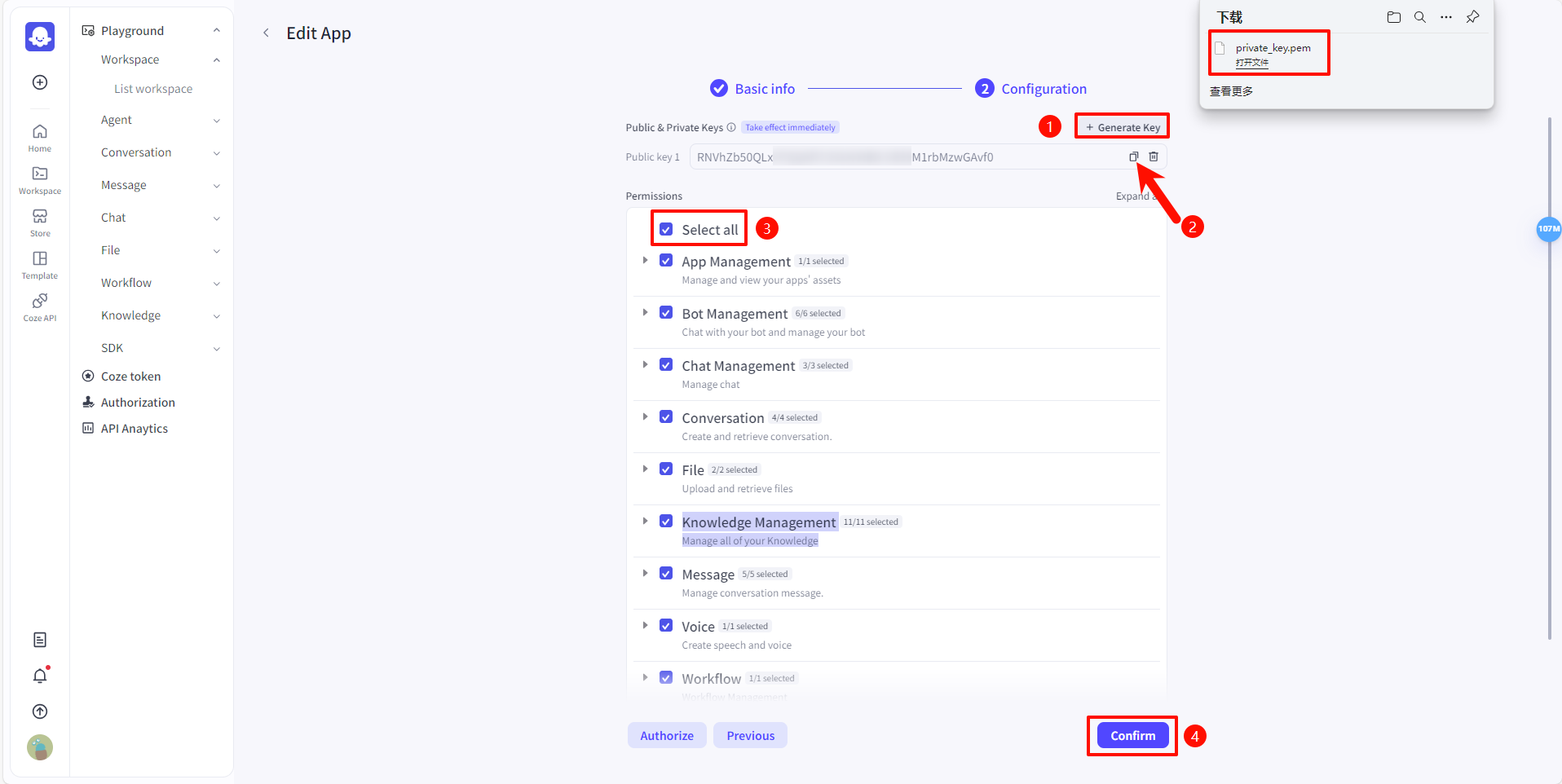1562x784 pixels.
Task: Expand the Conversation permission group
Action: (645, 416)
